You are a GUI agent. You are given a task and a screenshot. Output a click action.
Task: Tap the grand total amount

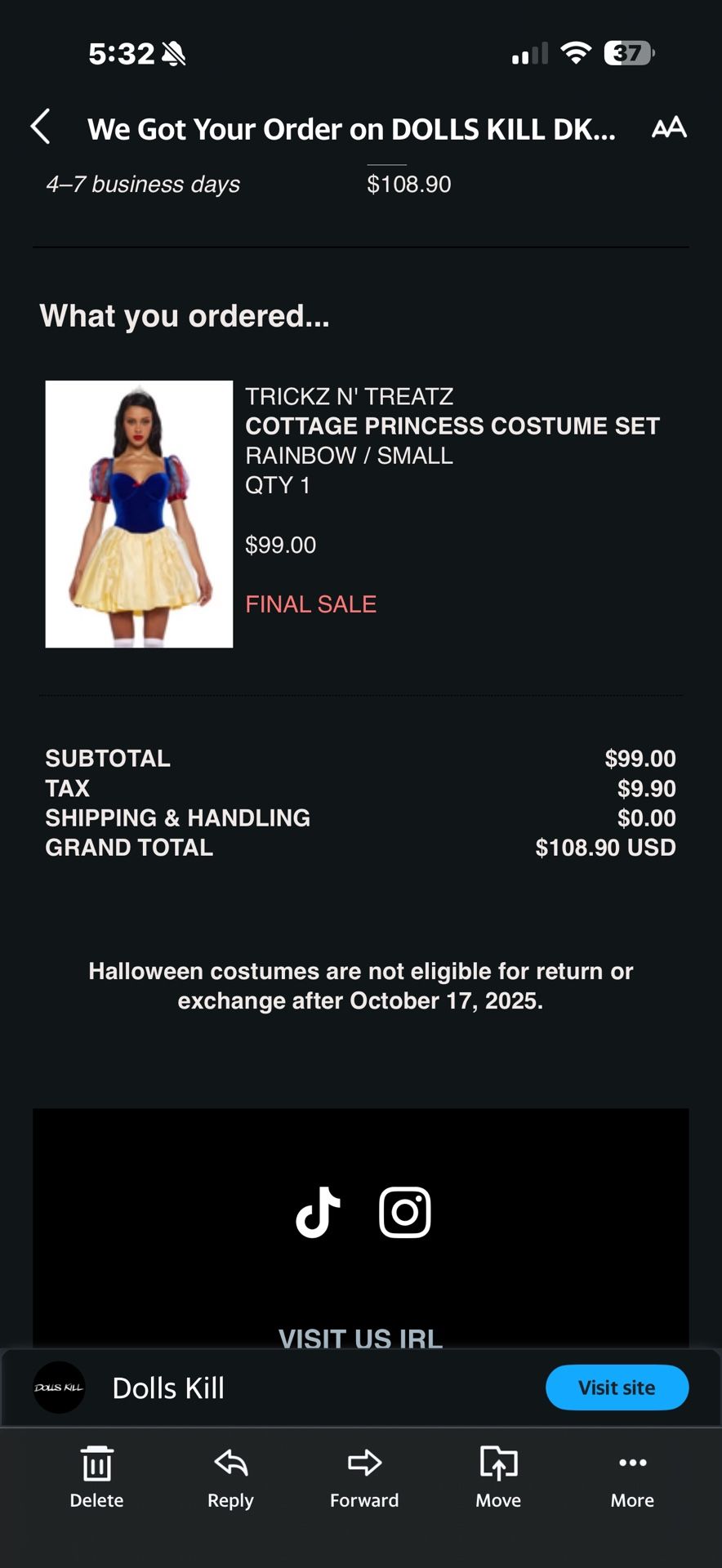pyautogui.click(x=605, y=848)
